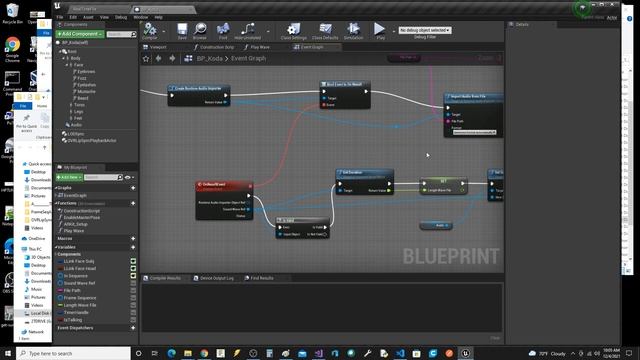Click the Find toolbar icon

[x=223, y=31]
